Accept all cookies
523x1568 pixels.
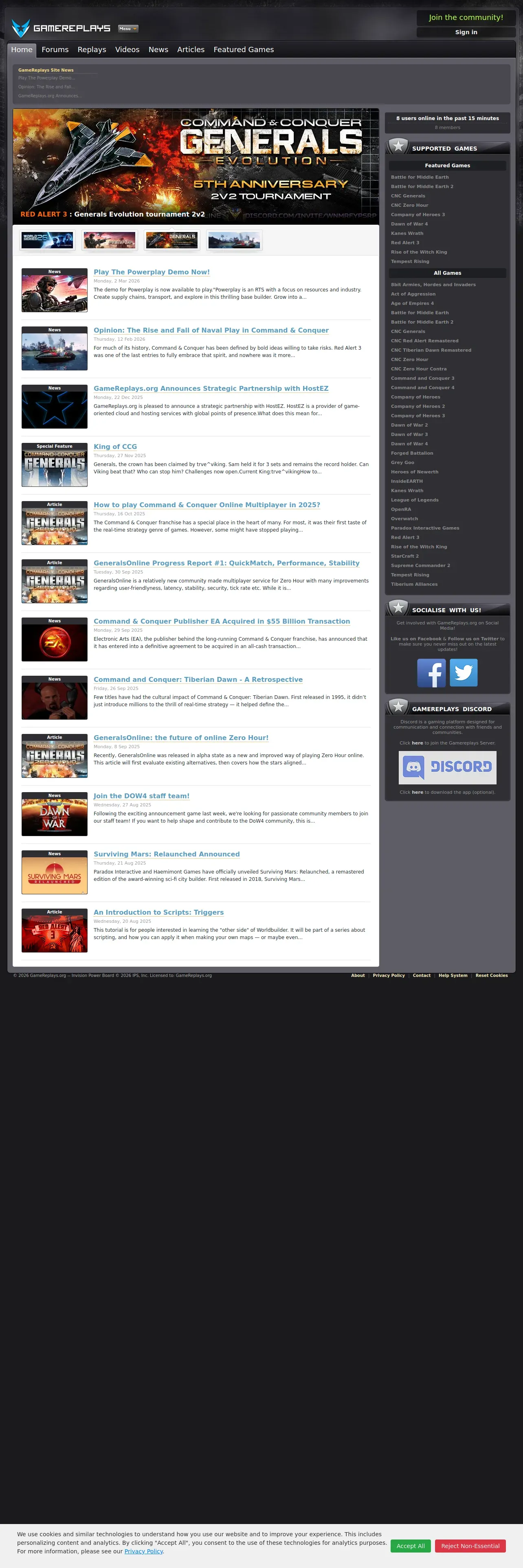410,1546
